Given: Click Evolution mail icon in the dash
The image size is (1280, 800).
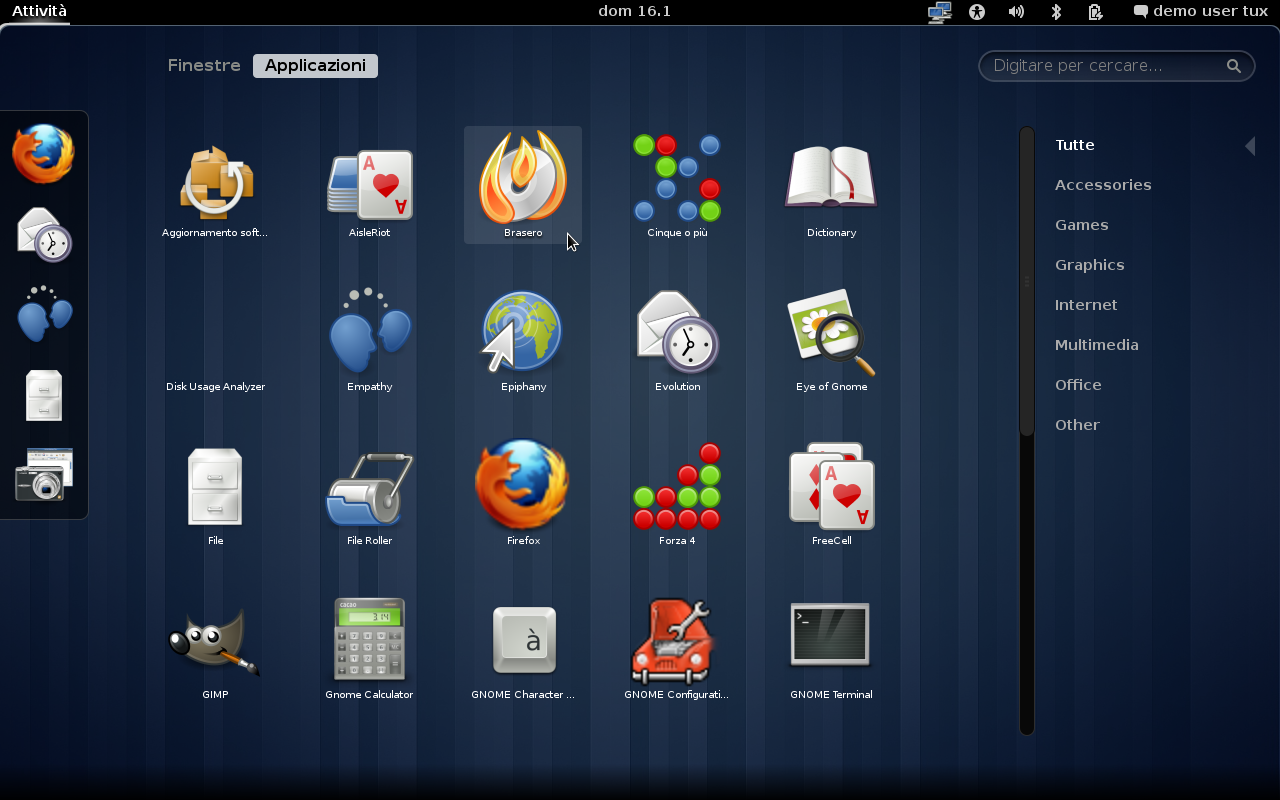Looking at the screenshot, I should pos(44,234).
